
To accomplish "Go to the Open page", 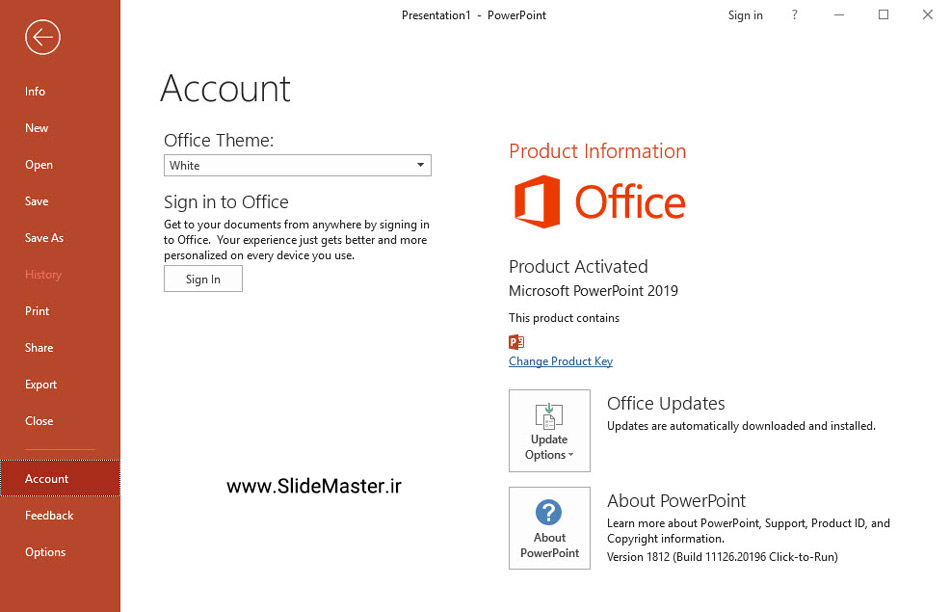I will pyautogui.click(x=39, y=165).
